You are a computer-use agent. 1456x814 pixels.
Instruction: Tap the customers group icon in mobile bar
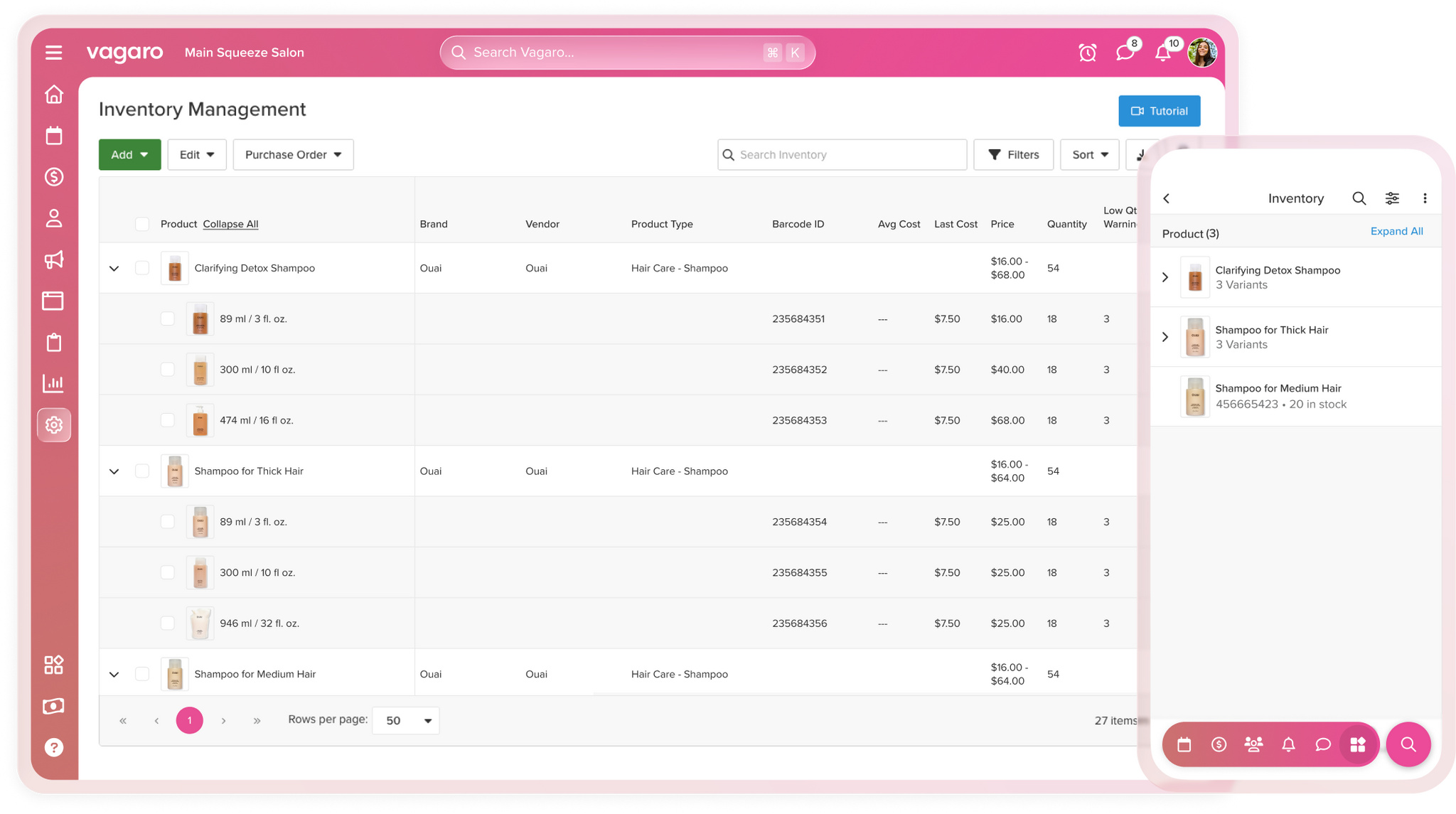(1254, 744)
